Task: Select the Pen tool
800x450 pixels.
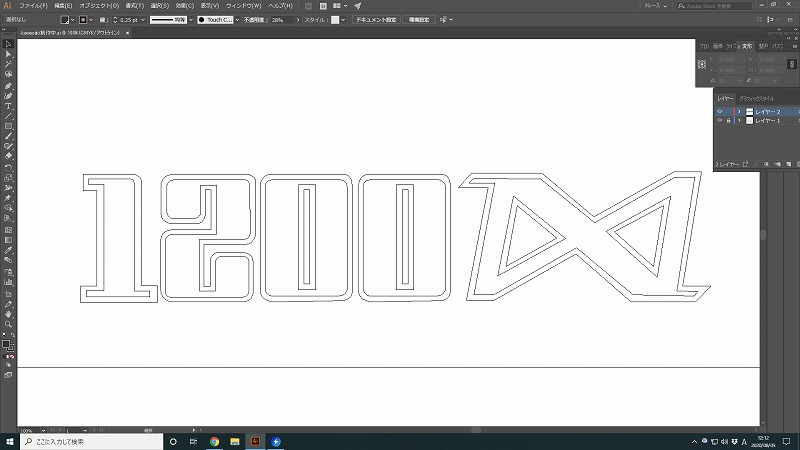Action: point(8,86)
